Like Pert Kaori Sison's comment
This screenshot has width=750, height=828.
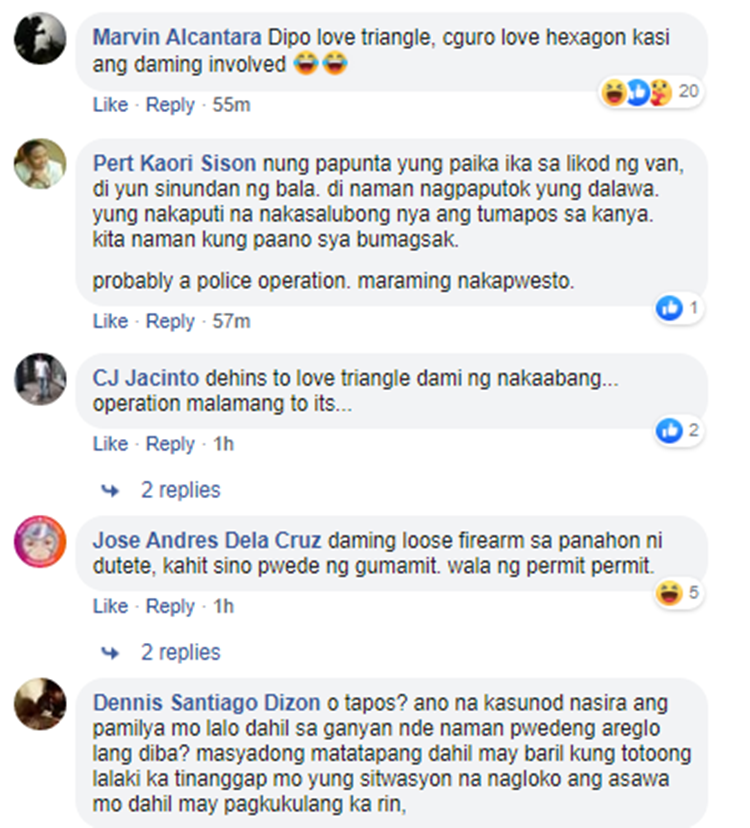tap(110, 321)
